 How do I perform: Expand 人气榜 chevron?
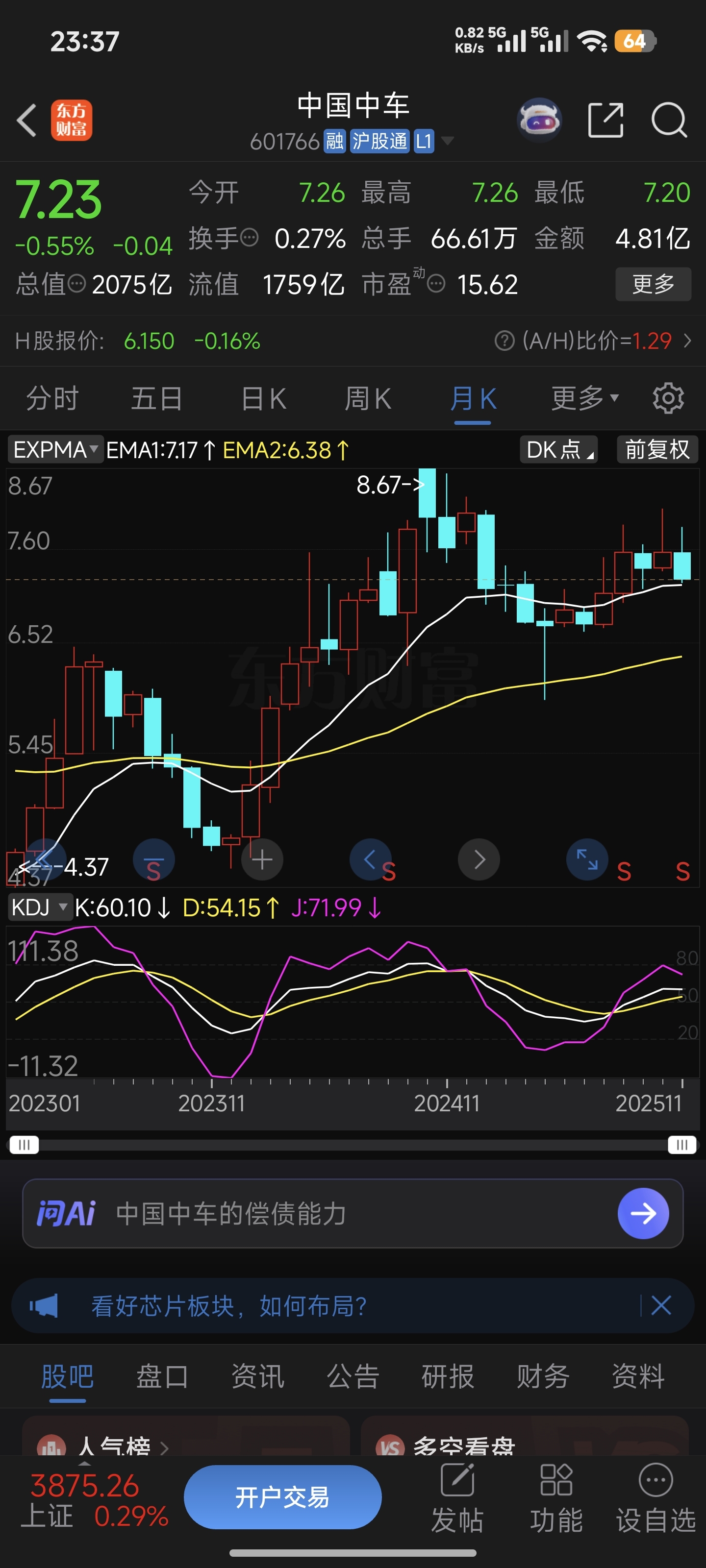[x=164, y=1447]
